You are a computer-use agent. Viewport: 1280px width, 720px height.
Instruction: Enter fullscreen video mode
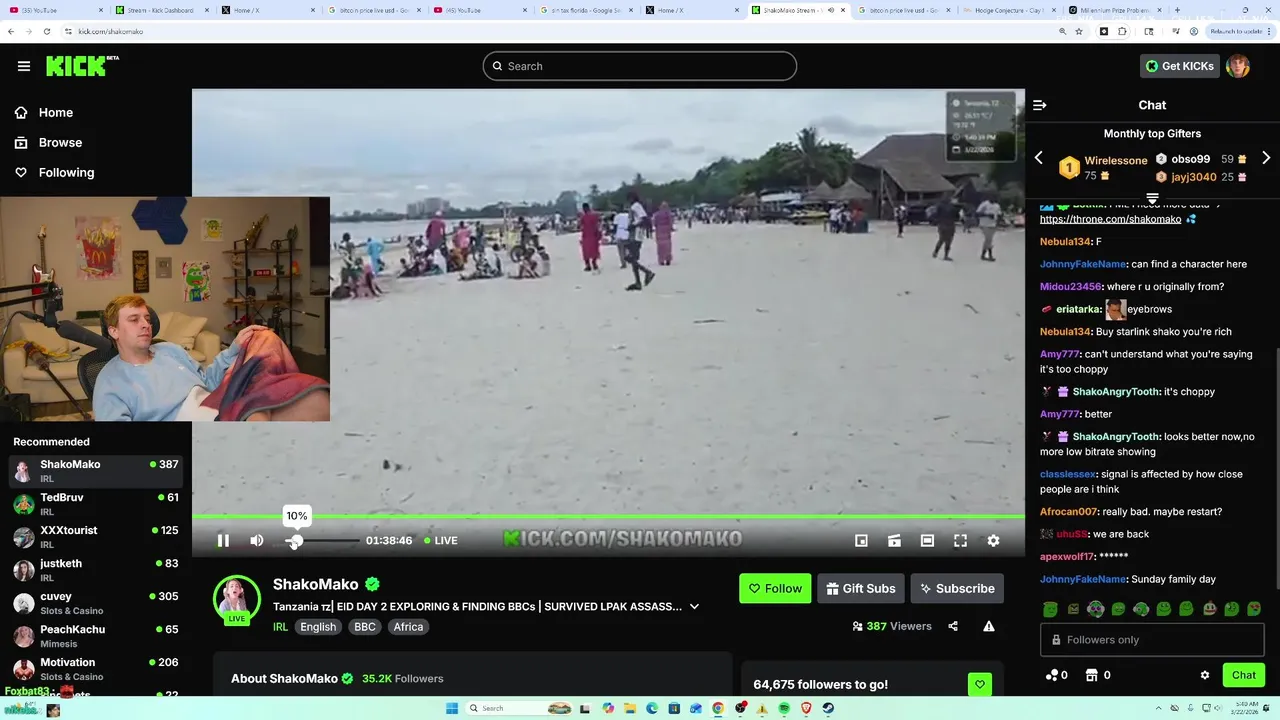pos(960,540)
